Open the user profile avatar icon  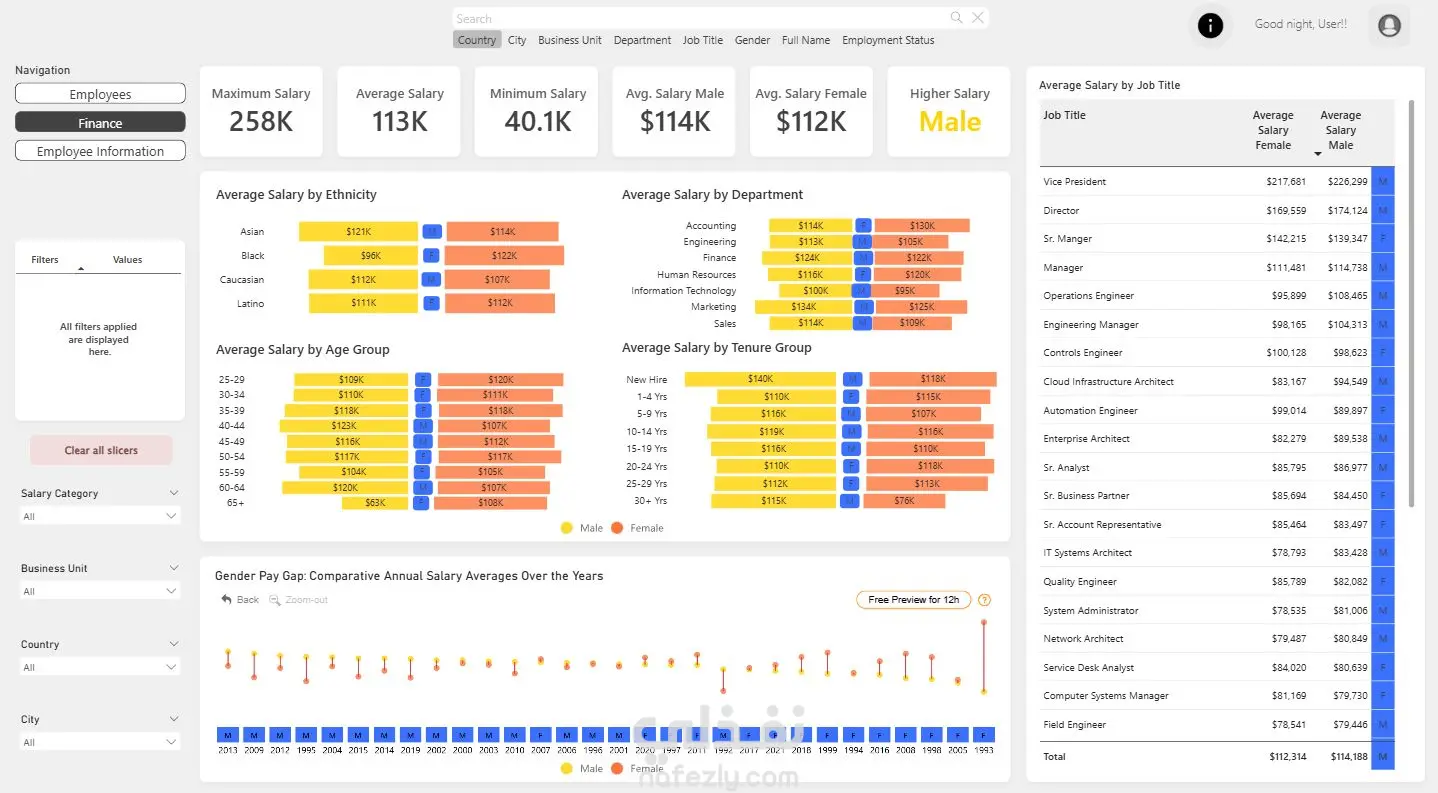1389,26
